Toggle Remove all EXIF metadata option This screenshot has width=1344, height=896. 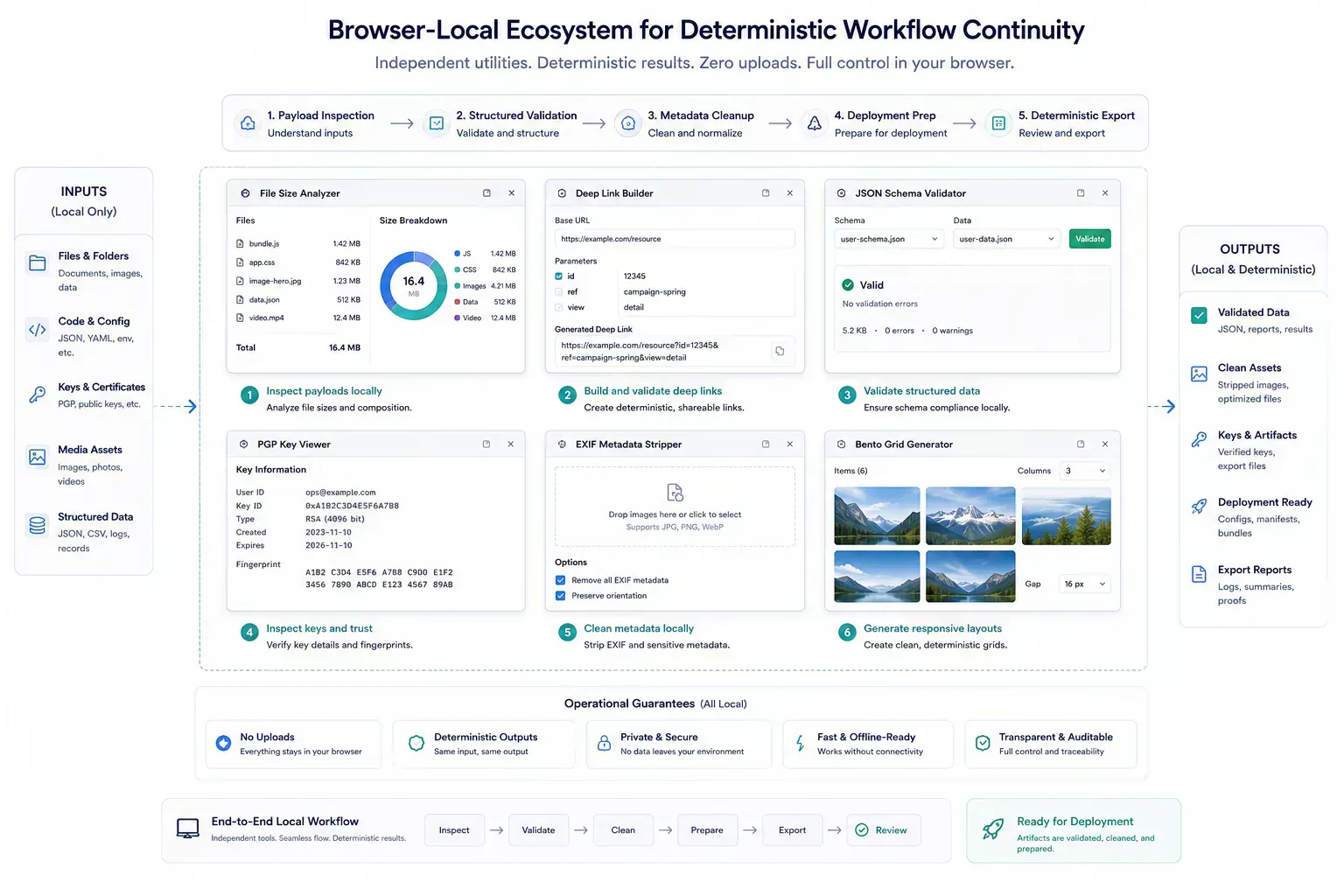click(x=560, y=580)
